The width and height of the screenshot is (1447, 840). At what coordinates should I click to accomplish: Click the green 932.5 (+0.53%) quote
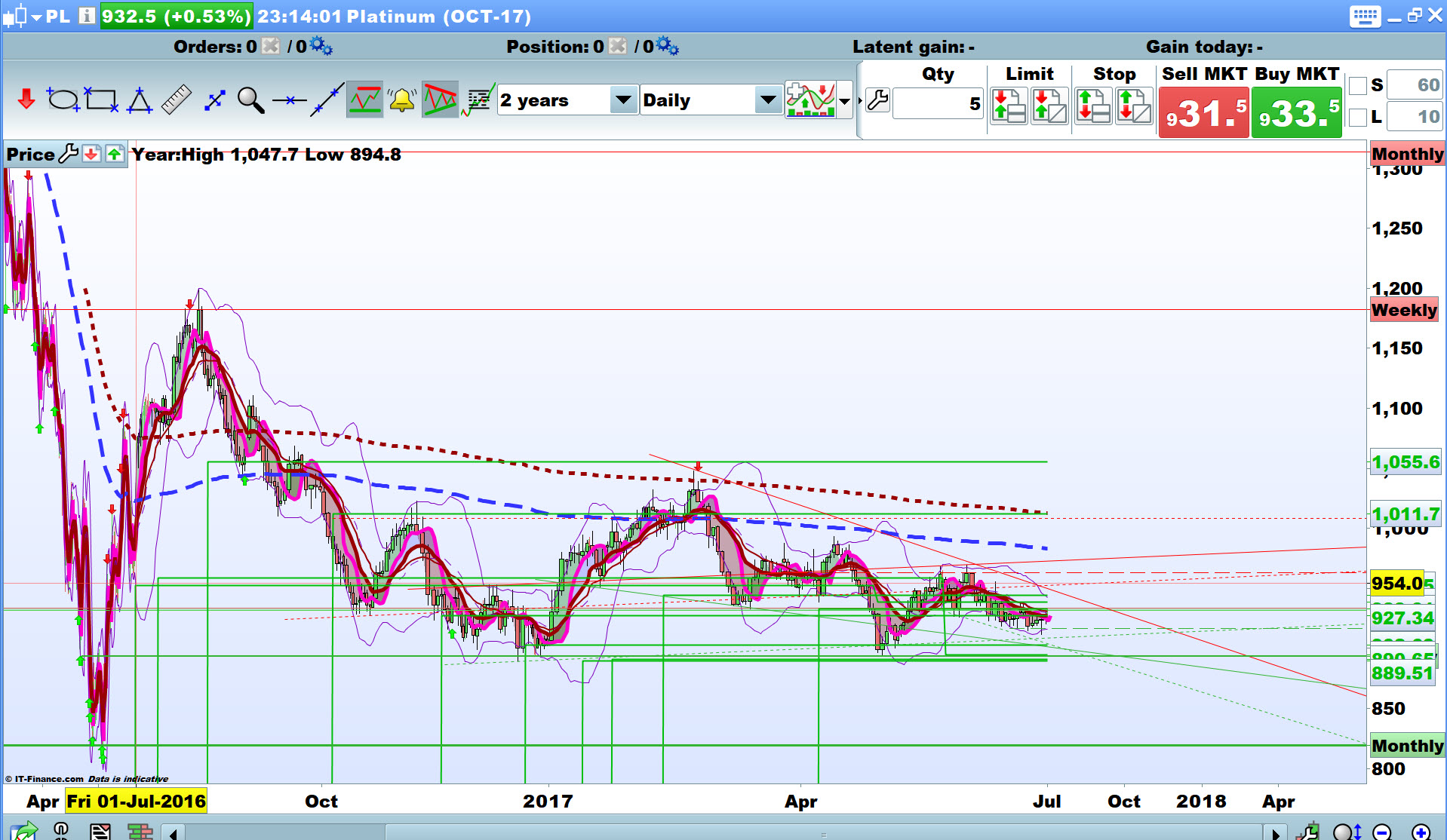[x=177, y=17]
